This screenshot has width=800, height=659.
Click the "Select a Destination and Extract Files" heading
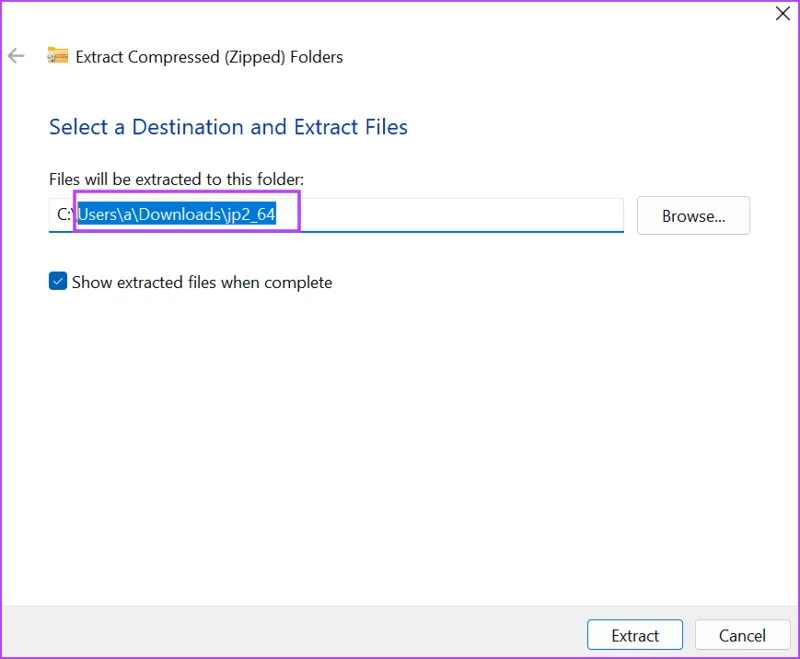point(228,127)
